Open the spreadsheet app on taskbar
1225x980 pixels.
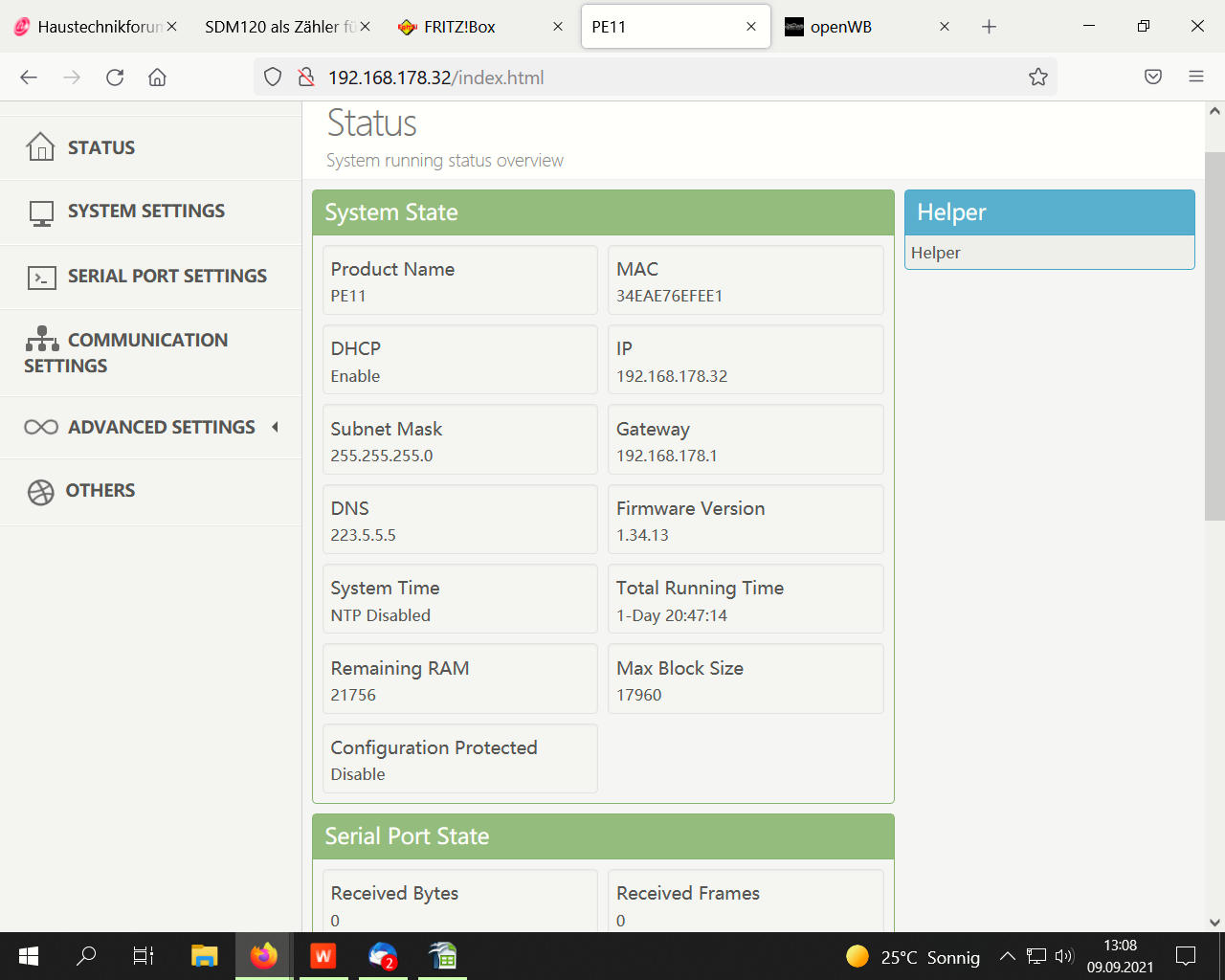coord(443,956)
